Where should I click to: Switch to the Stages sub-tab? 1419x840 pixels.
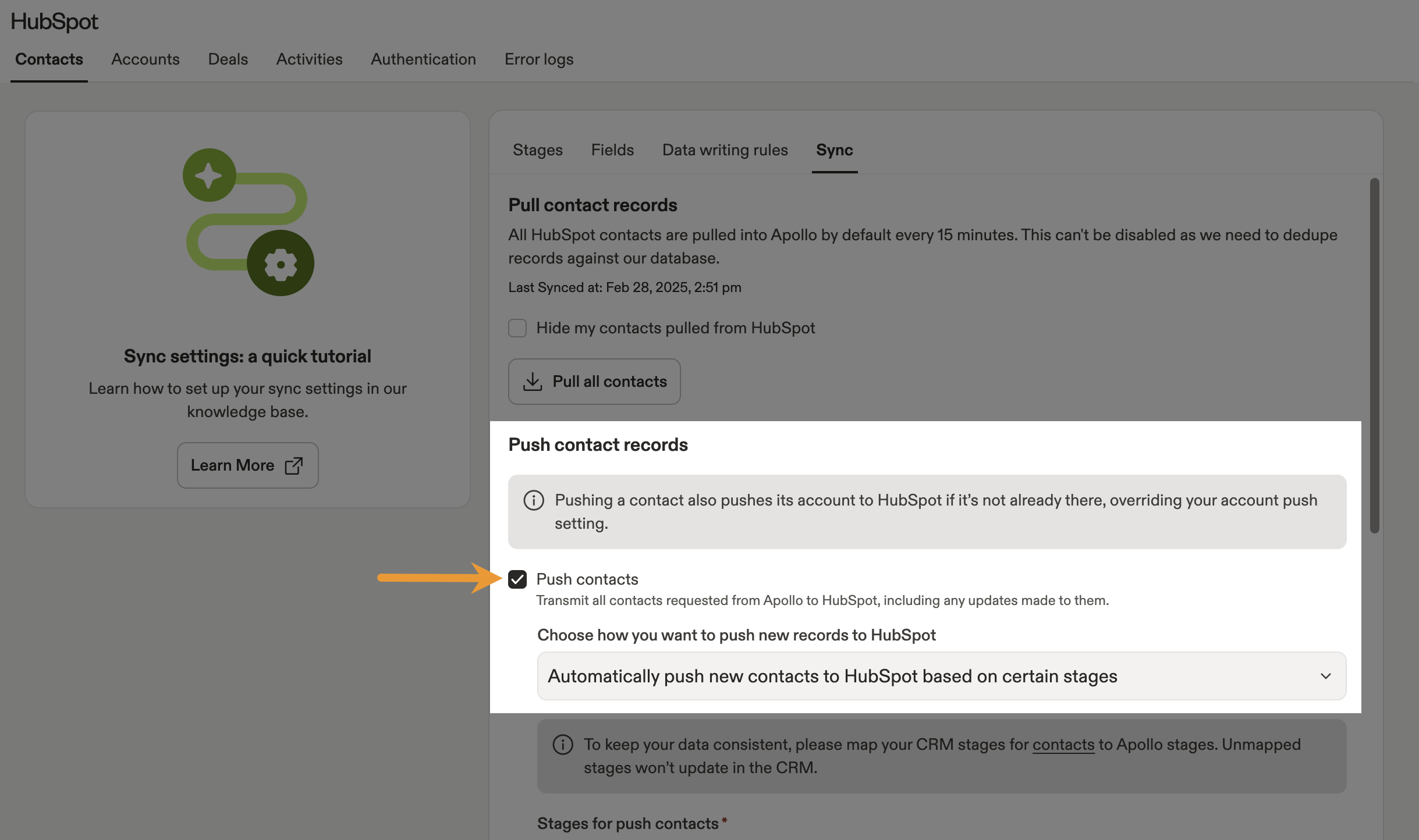click(538, 150)
